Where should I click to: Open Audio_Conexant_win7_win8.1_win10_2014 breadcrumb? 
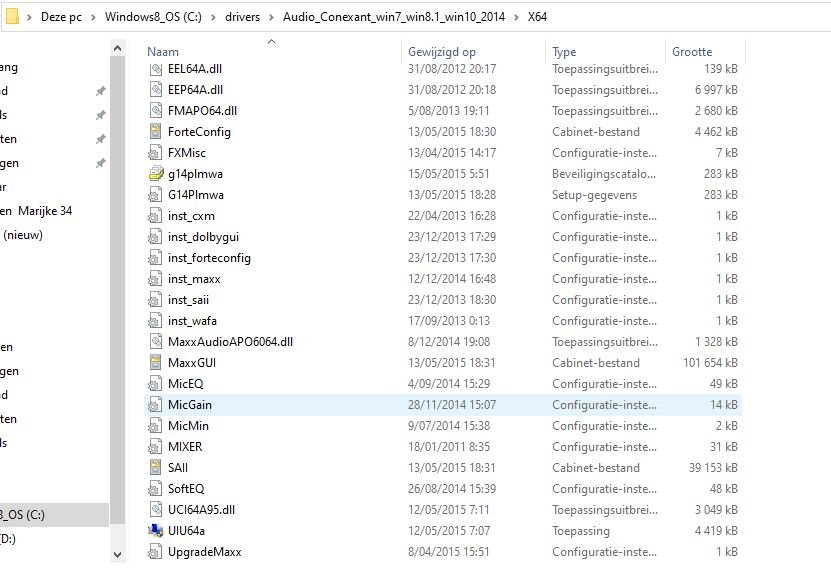[x=394, y=17]
